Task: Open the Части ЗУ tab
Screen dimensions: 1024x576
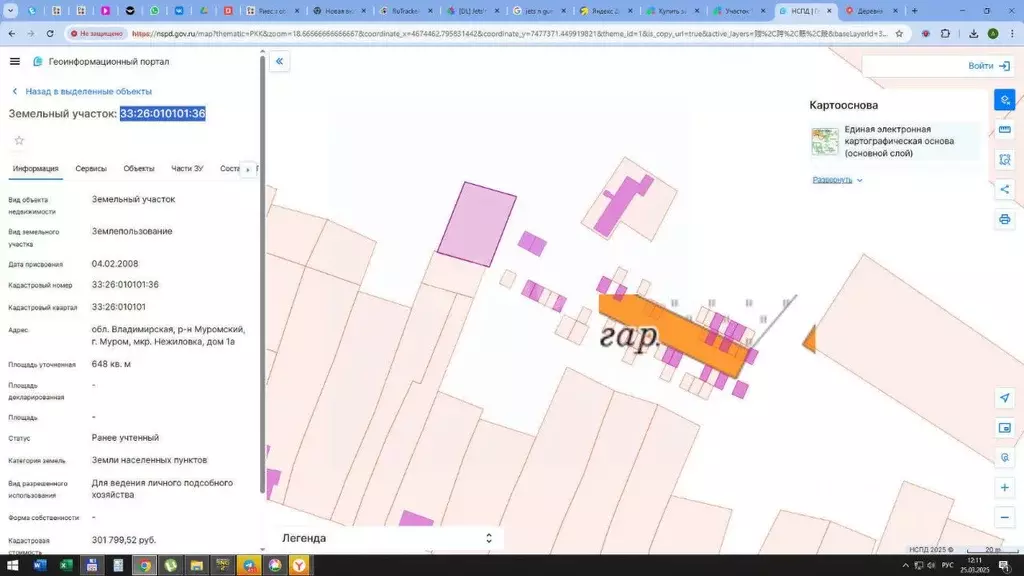Action: [x=187, y=169]
